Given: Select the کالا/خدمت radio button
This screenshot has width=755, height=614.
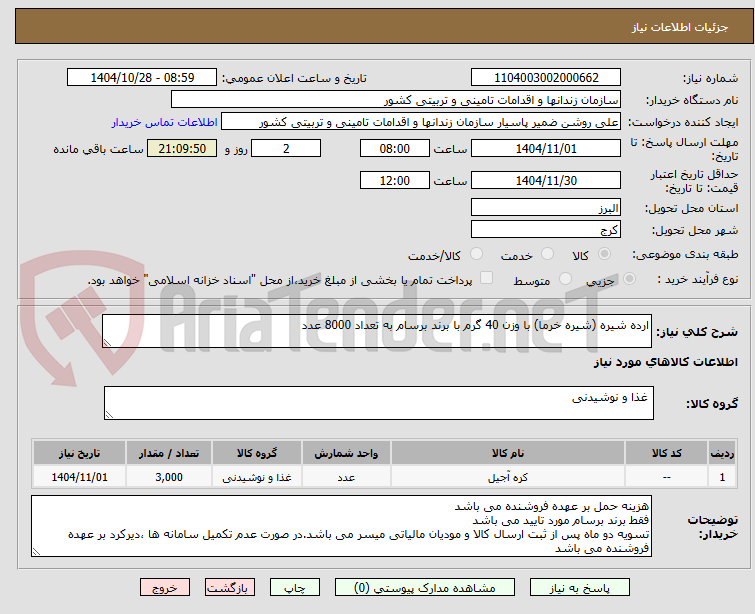Looking at the screenshot, I should (476, 254).
